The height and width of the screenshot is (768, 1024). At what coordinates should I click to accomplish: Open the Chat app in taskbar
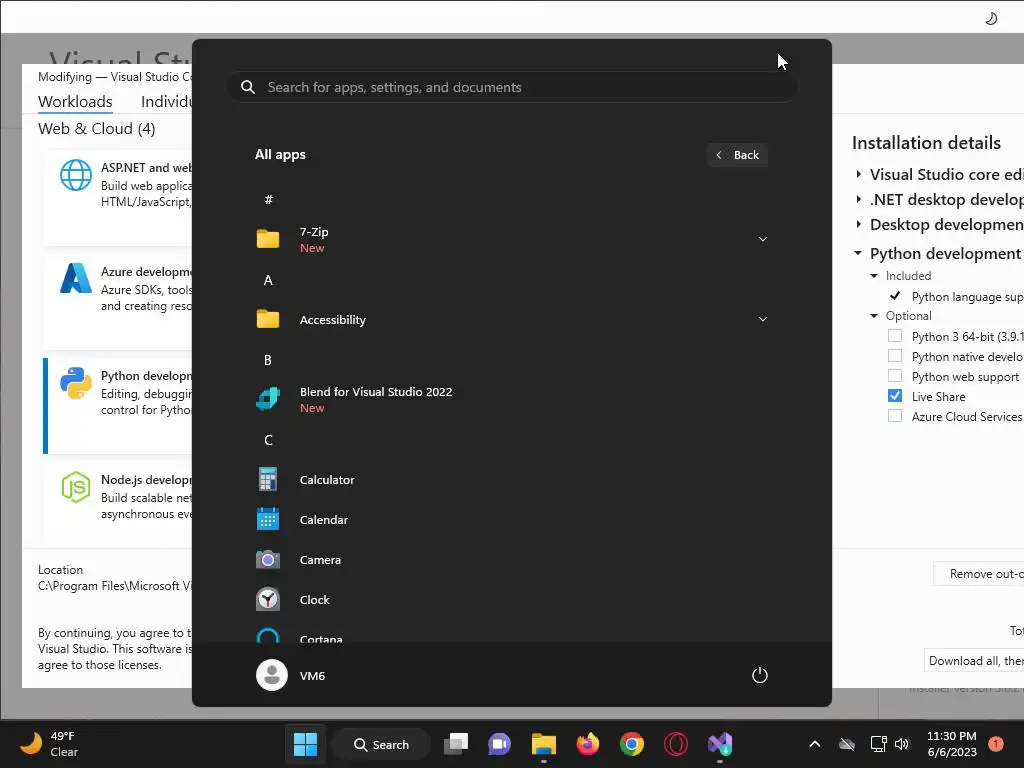[500, 744]
